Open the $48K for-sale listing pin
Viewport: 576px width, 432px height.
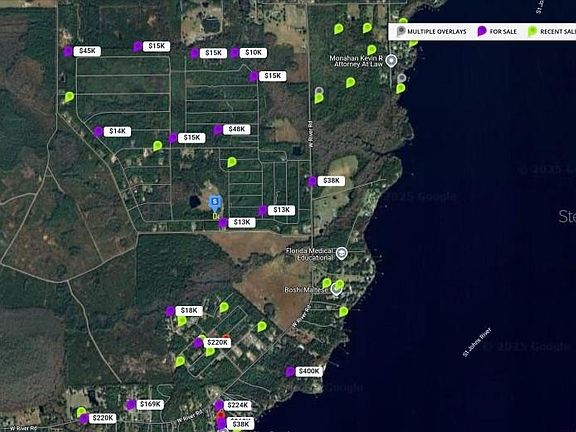pos(217,130)
